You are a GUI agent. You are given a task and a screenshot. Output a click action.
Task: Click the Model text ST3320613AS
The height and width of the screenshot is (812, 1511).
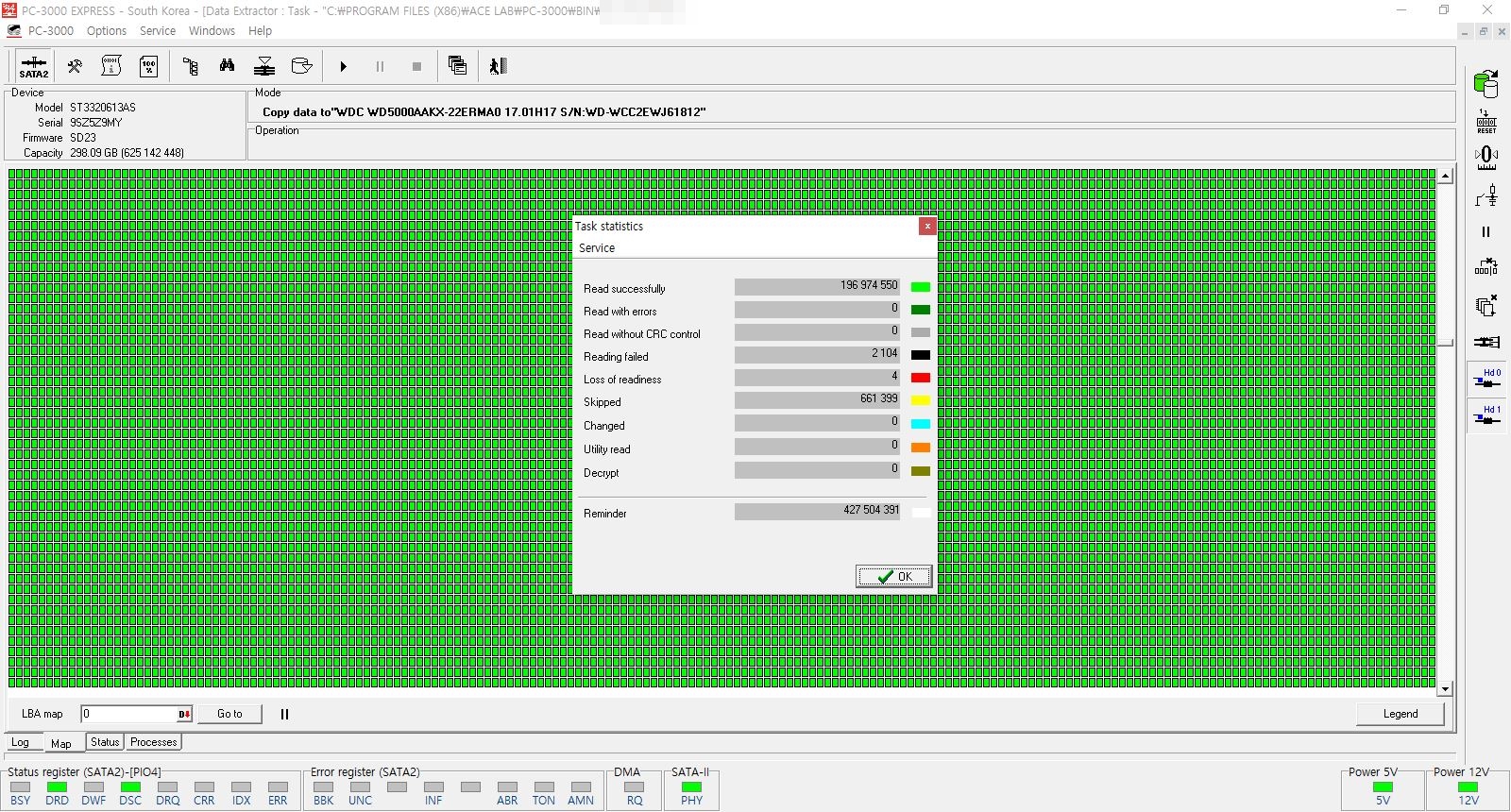pyautogui.click(x=103, y=108)
